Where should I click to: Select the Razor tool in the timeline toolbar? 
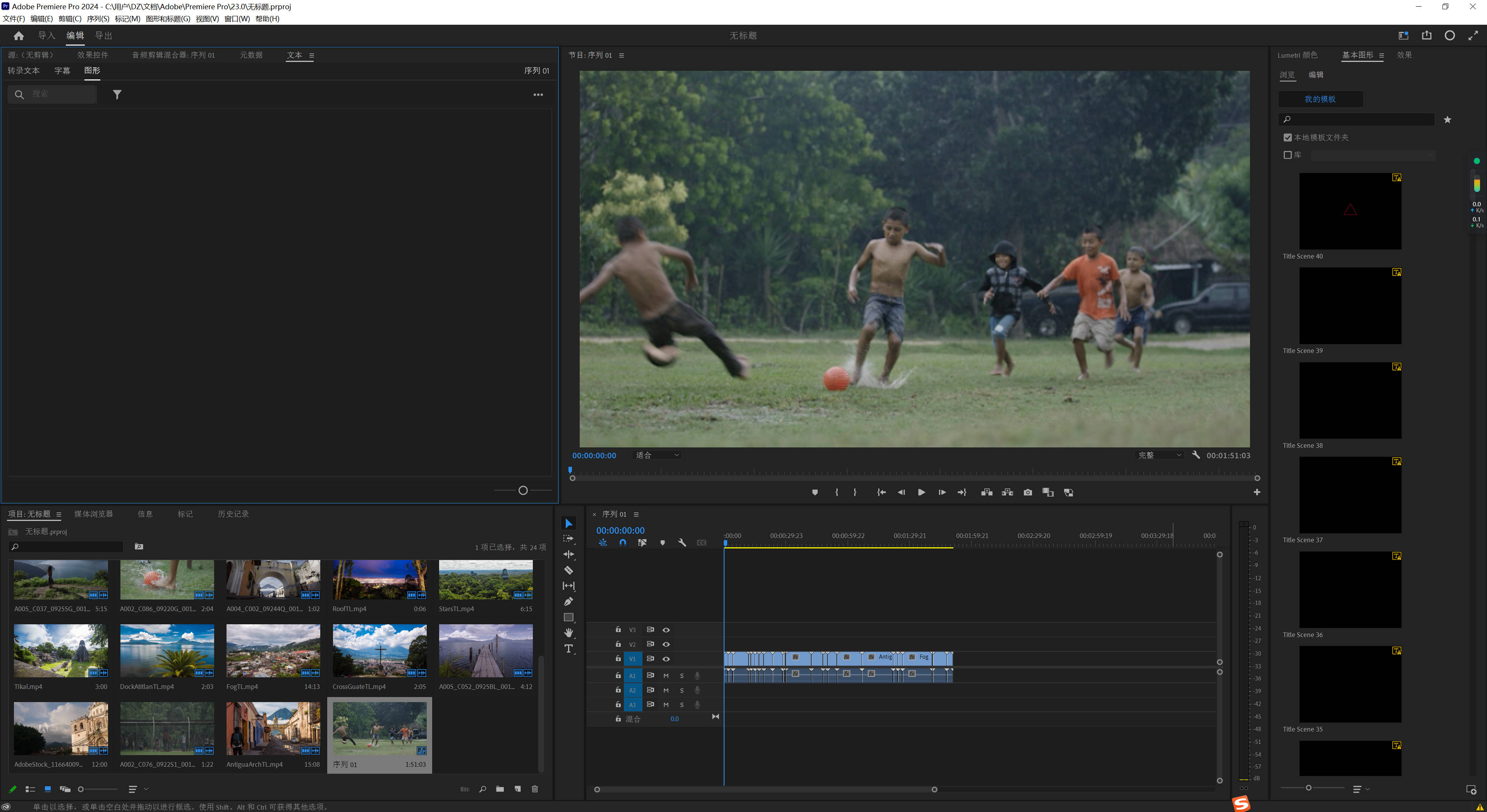point(568,570)
